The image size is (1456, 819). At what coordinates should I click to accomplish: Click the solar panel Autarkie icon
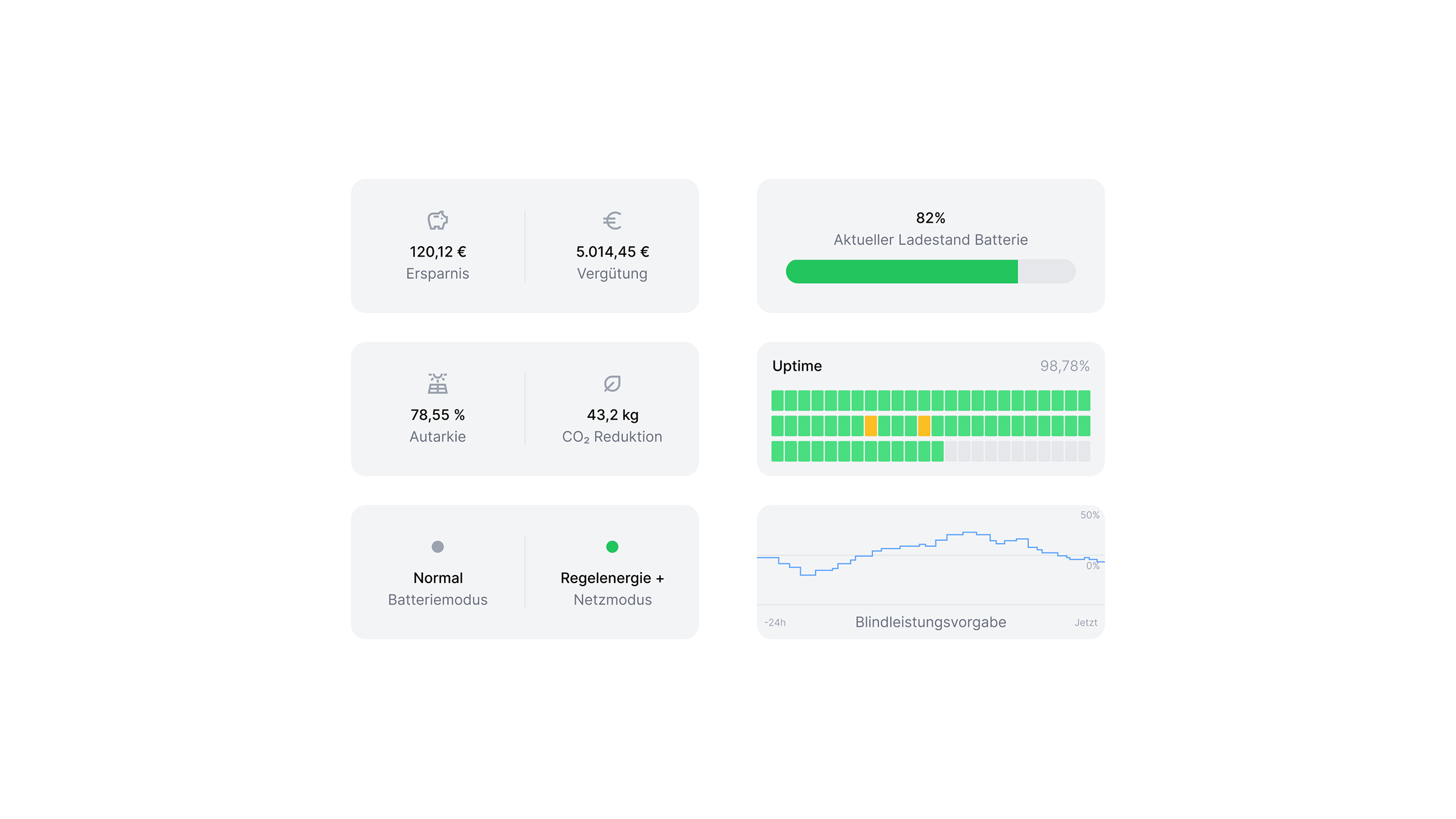pos(437,383)
